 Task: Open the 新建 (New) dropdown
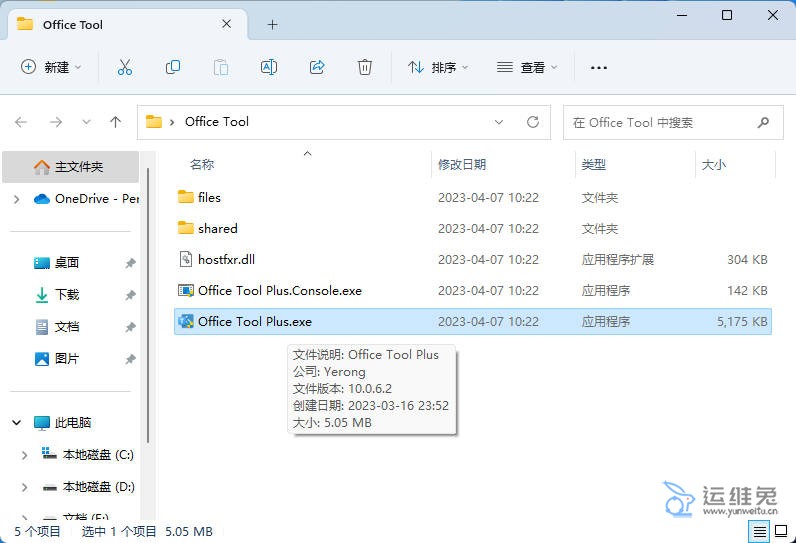pos(51,67)
